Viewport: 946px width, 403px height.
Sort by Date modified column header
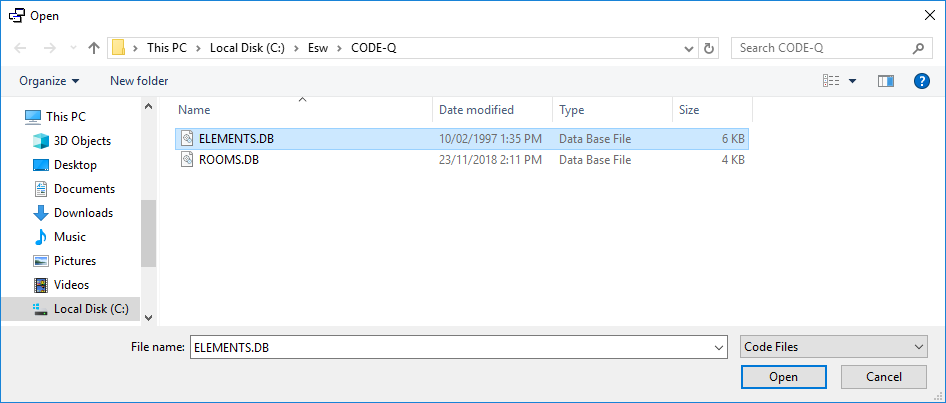point(477,110)
